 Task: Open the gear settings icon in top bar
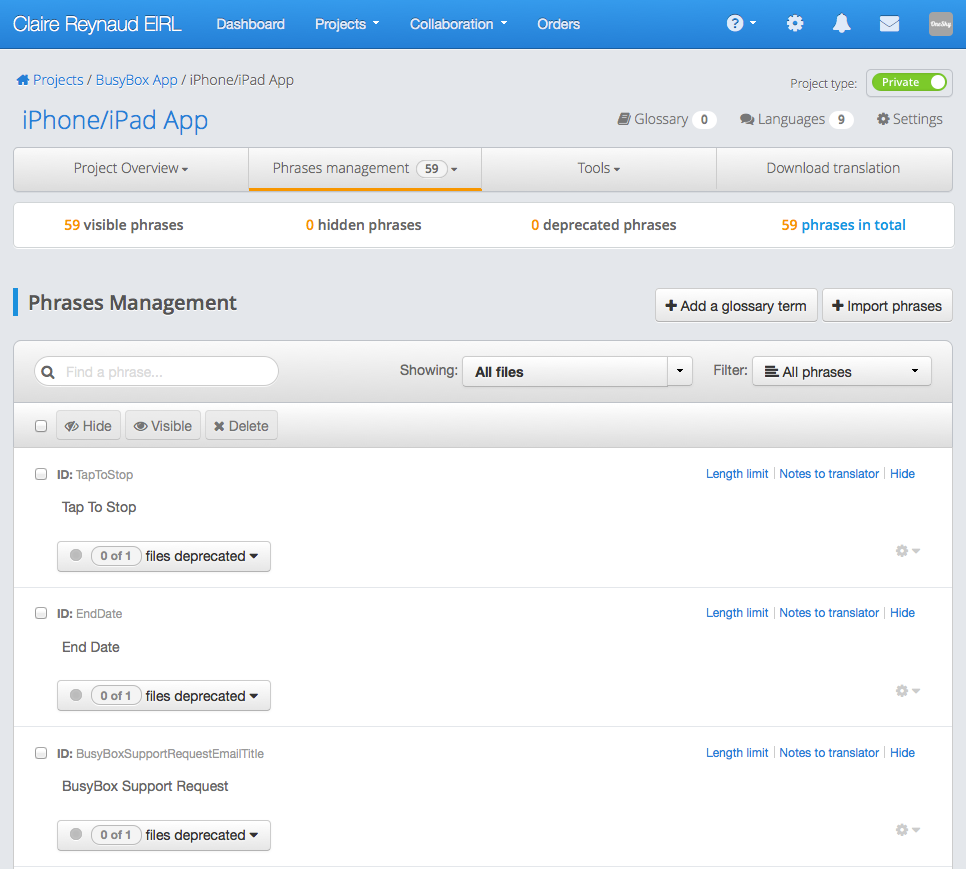coord(795,23)
